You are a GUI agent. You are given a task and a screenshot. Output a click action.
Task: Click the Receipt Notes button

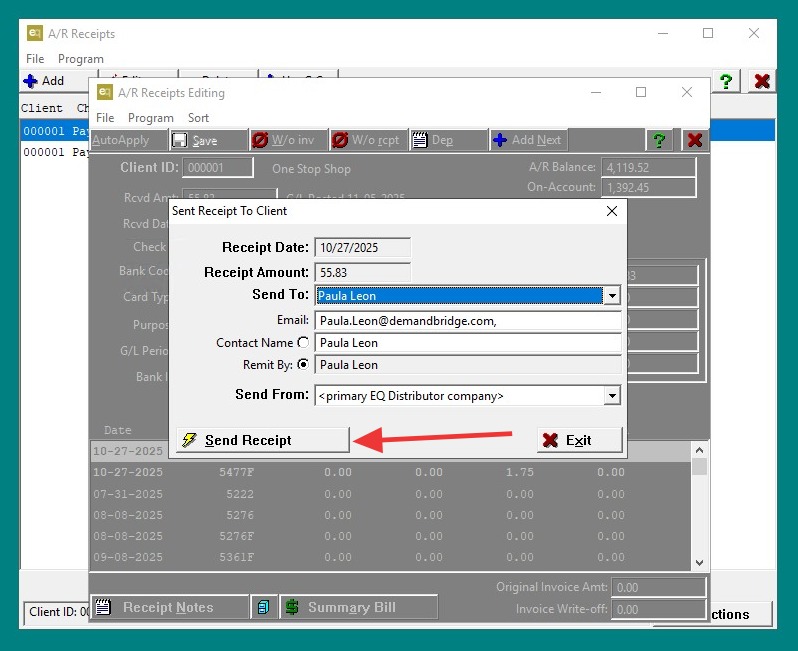click(169, 607)
